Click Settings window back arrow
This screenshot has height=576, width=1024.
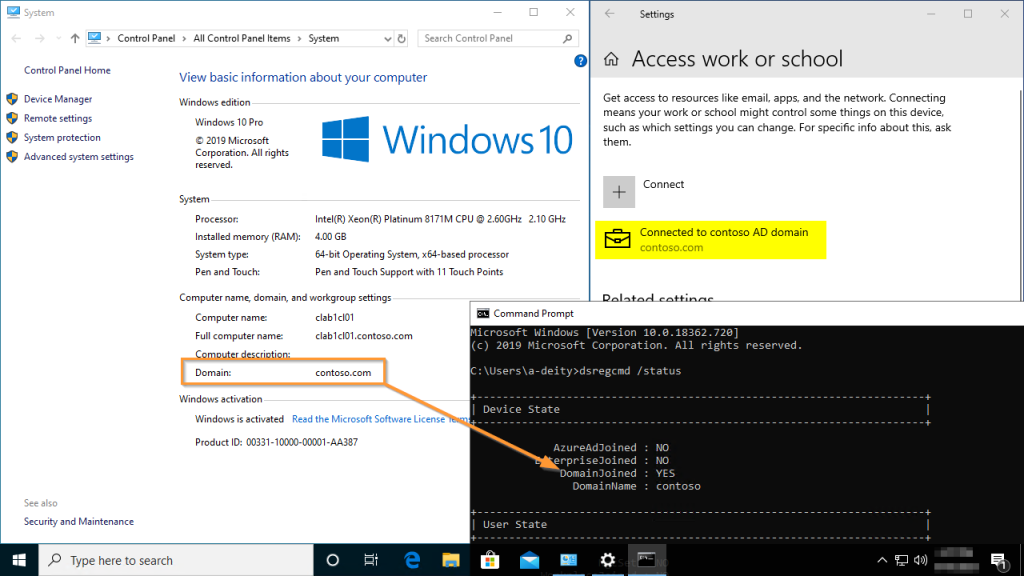tap(609, 14)
